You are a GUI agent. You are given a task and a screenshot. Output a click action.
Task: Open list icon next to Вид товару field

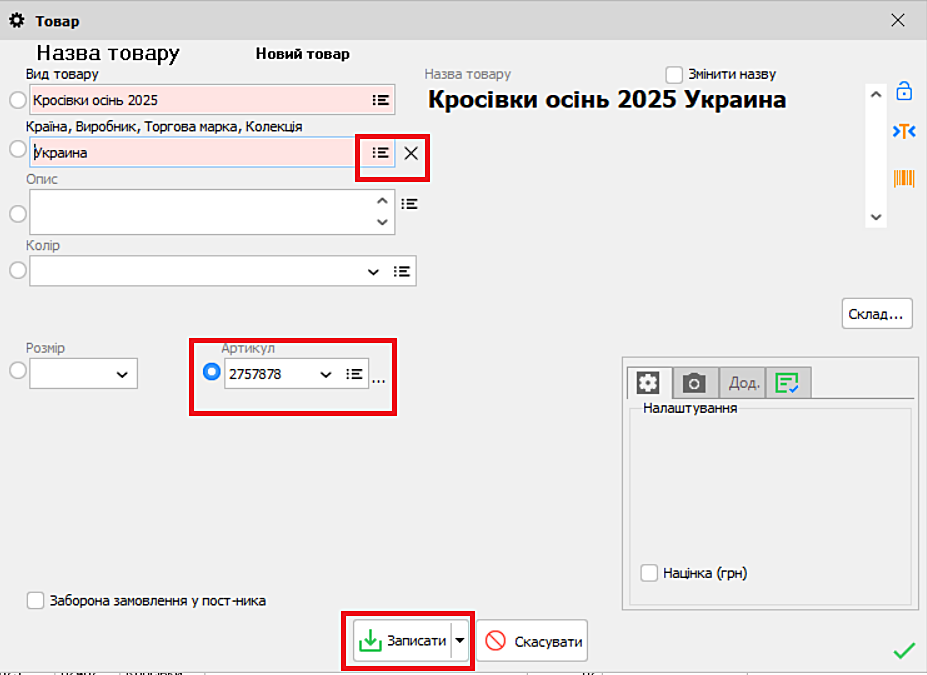[380, 100]
